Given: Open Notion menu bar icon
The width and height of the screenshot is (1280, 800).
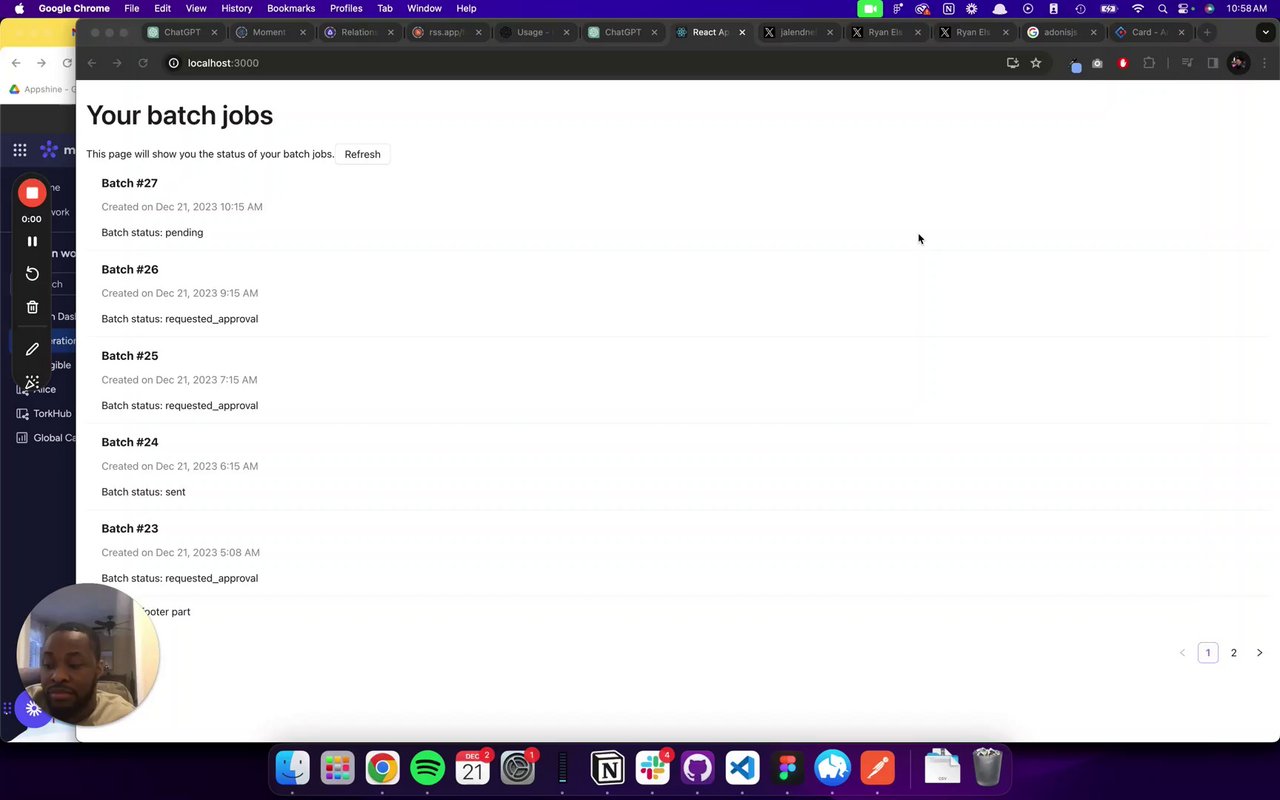Looking at the screenshot, I should 948,8.
